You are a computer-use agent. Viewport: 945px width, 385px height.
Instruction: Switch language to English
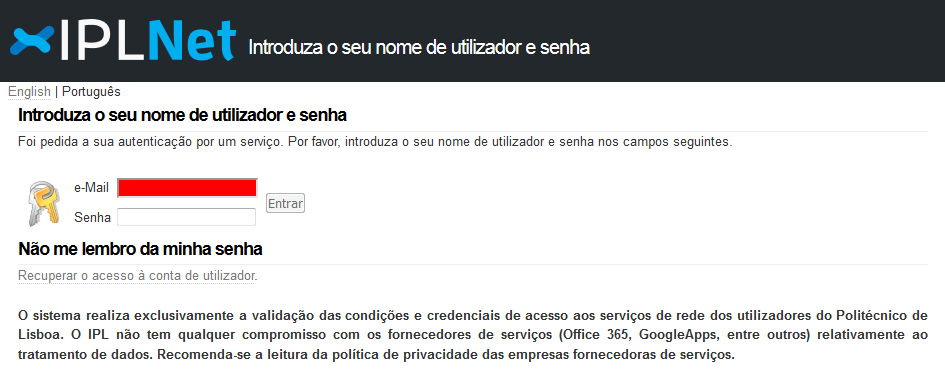click(29, 92)
